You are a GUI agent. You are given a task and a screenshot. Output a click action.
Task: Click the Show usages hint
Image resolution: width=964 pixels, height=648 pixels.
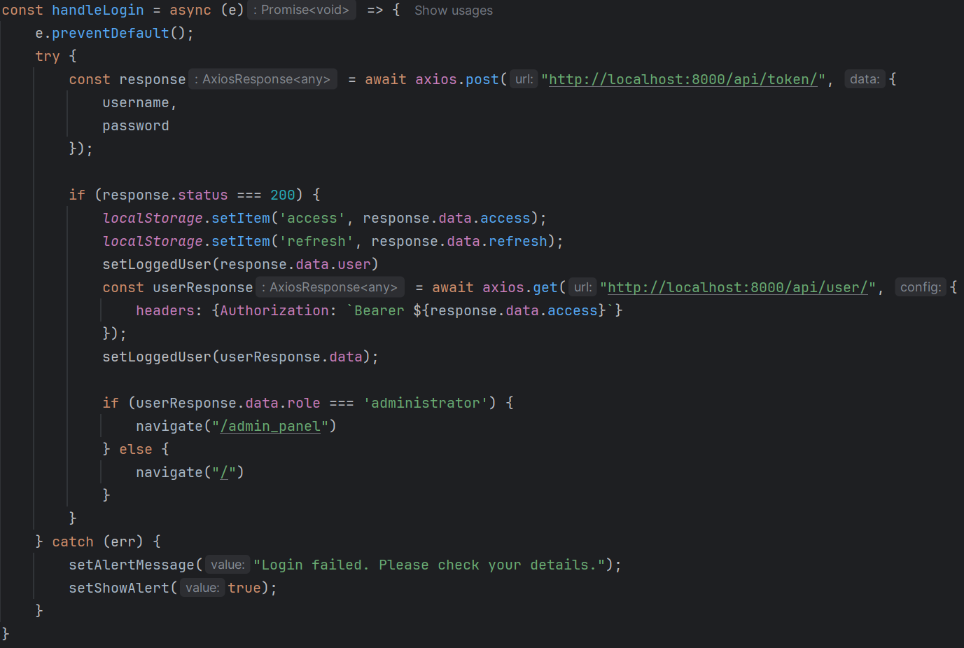[x=453, y=10]
